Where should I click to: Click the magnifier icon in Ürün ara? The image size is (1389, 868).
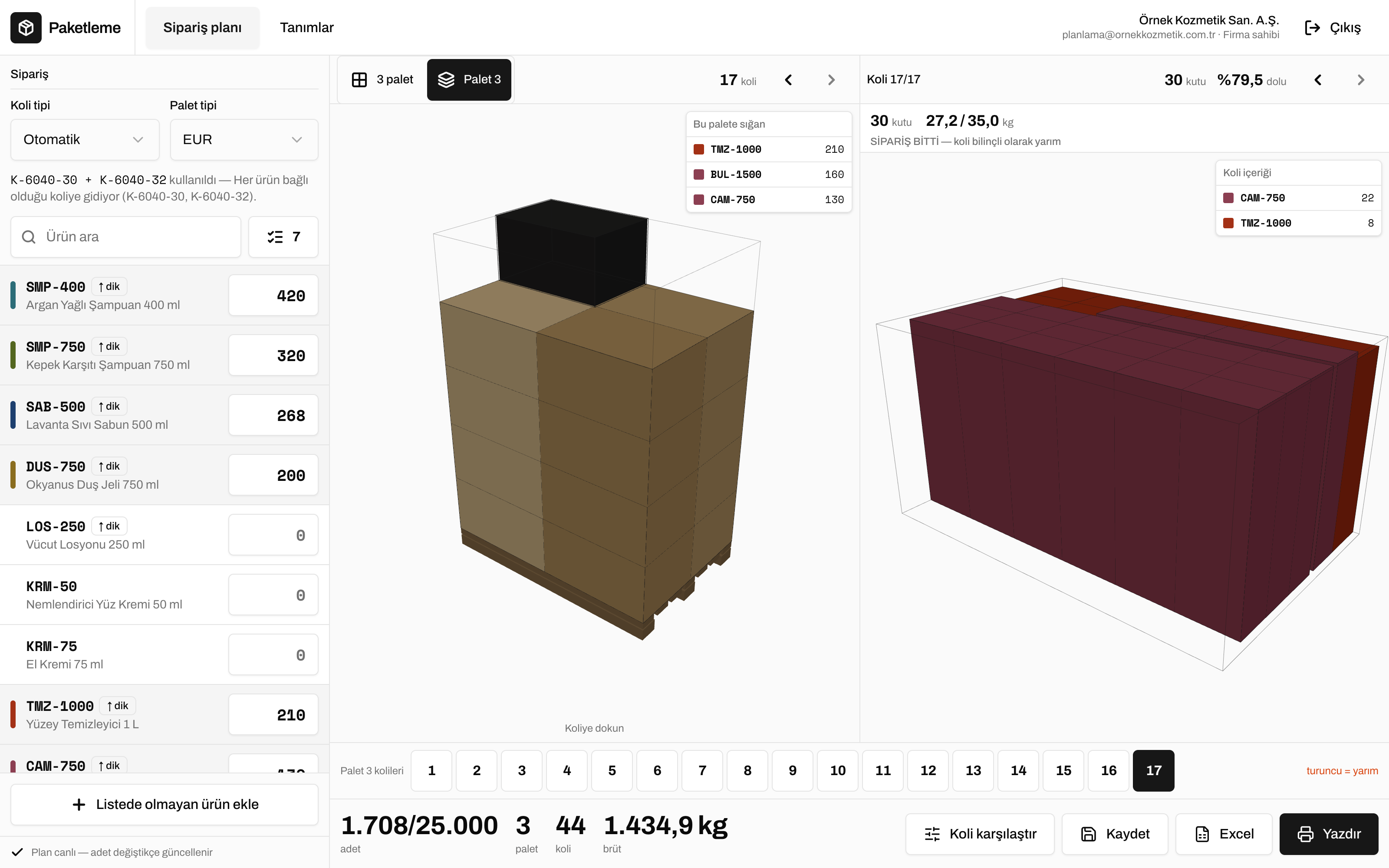point(29,237)
